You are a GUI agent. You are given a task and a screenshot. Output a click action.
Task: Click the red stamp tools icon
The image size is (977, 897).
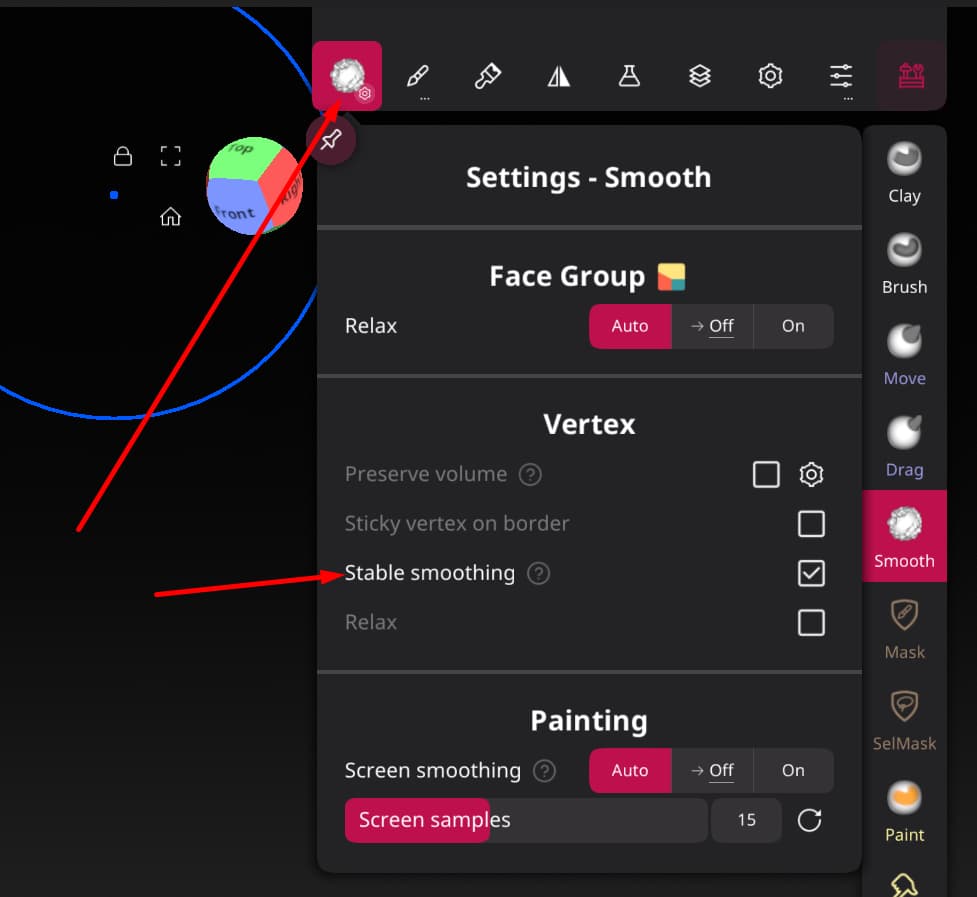911,76
